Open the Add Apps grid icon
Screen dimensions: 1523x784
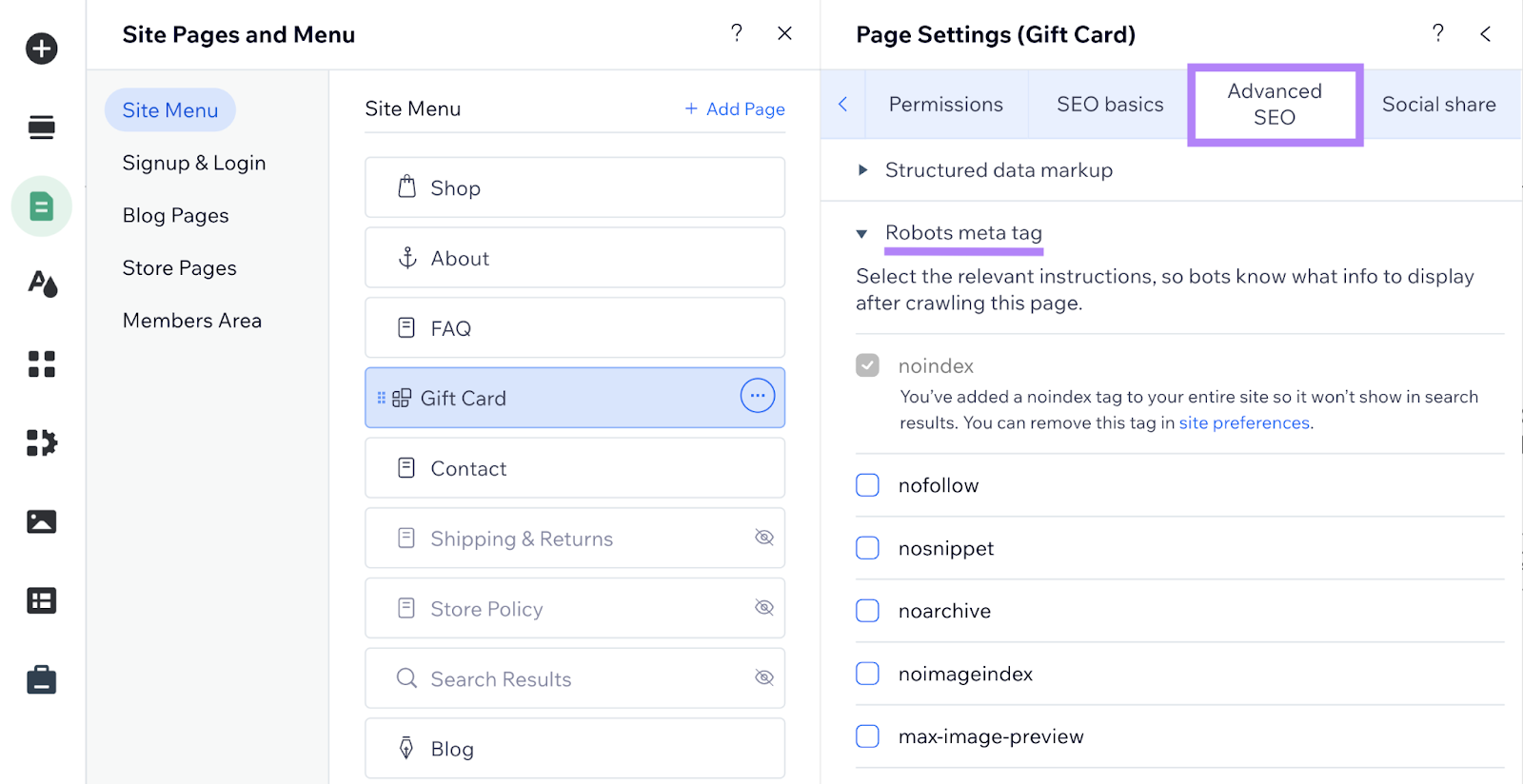[41, 363]
